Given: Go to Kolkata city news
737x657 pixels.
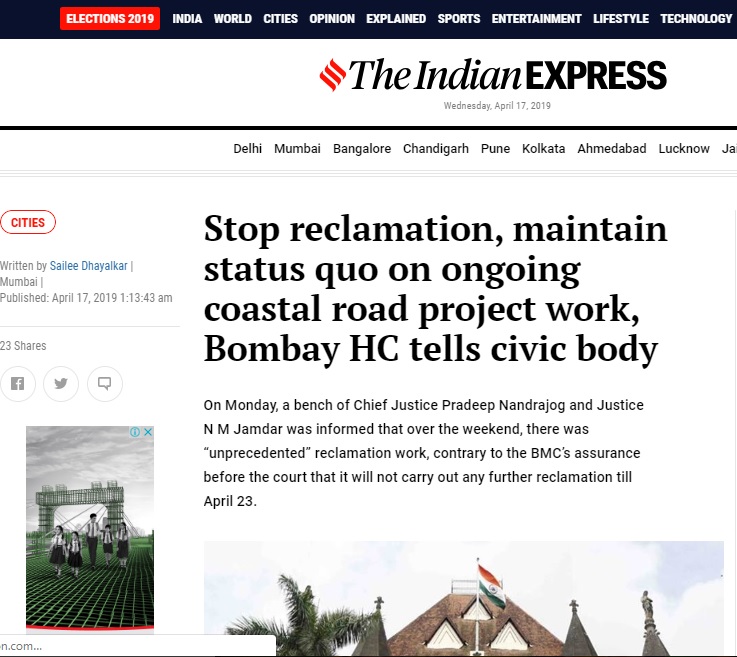Looking at the screenshot, I should click(x=543, y=149).
